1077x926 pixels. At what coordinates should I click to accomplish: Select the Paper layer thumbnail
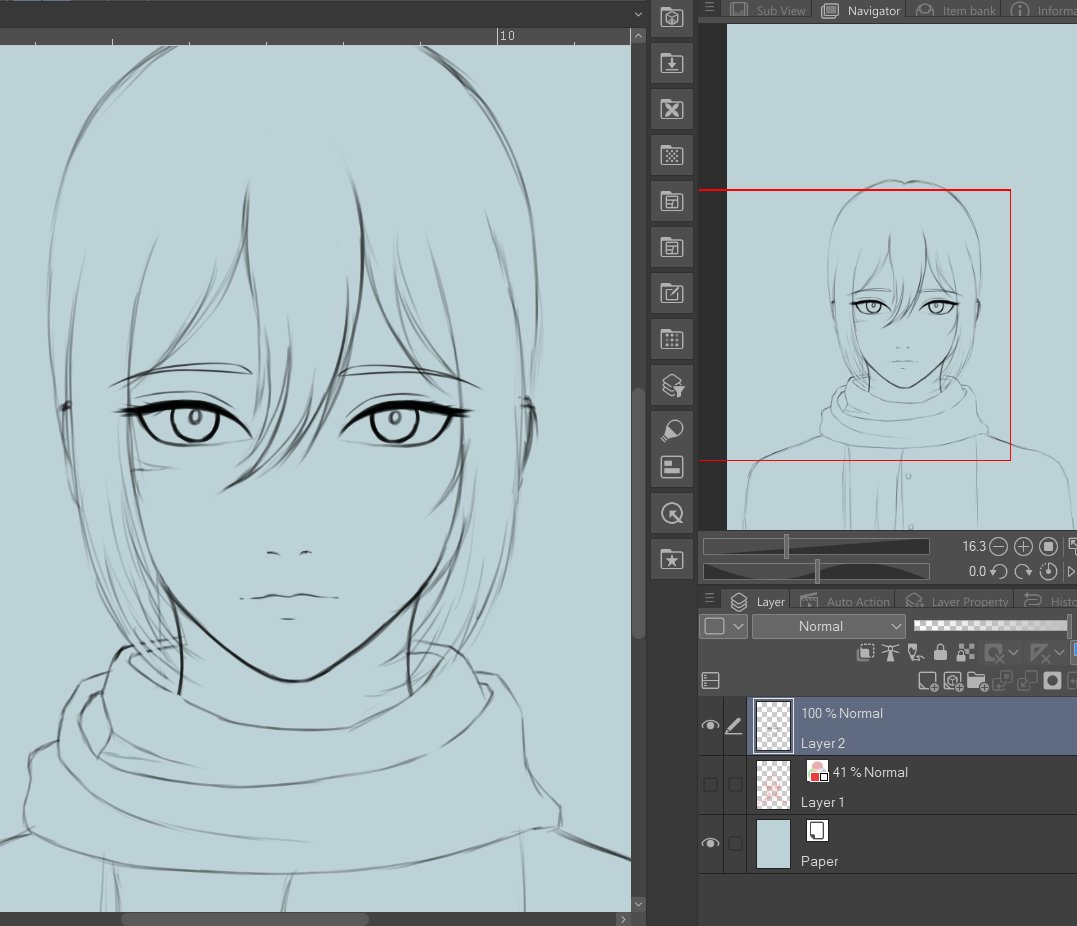coord(773,844)
